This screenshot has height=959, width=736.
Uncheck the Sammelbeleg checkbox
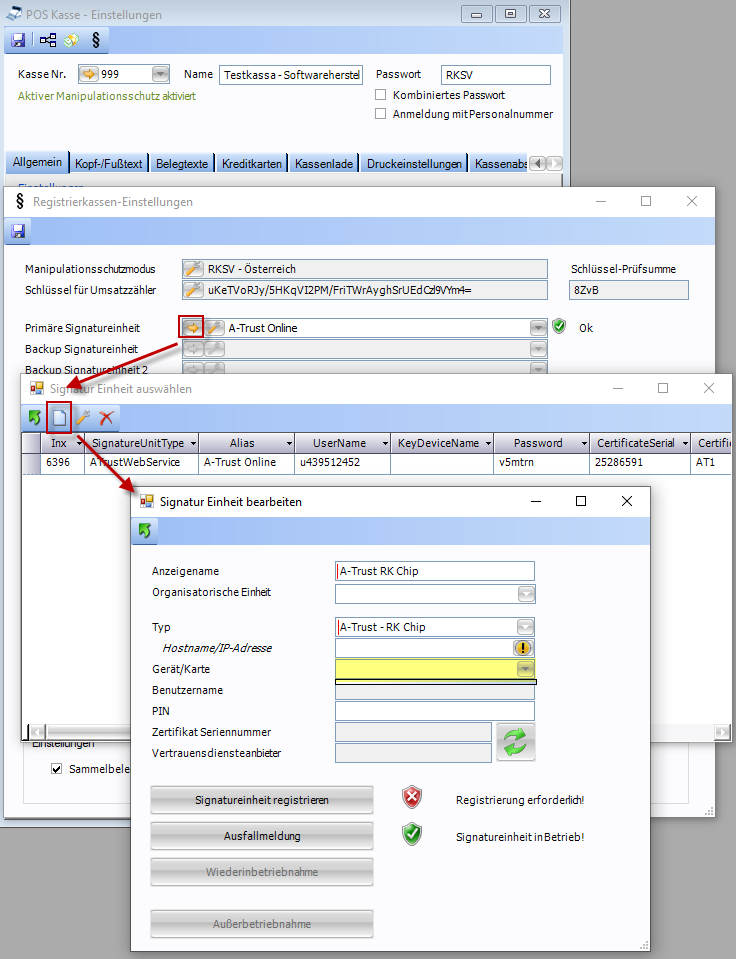[x=57, y=770]
